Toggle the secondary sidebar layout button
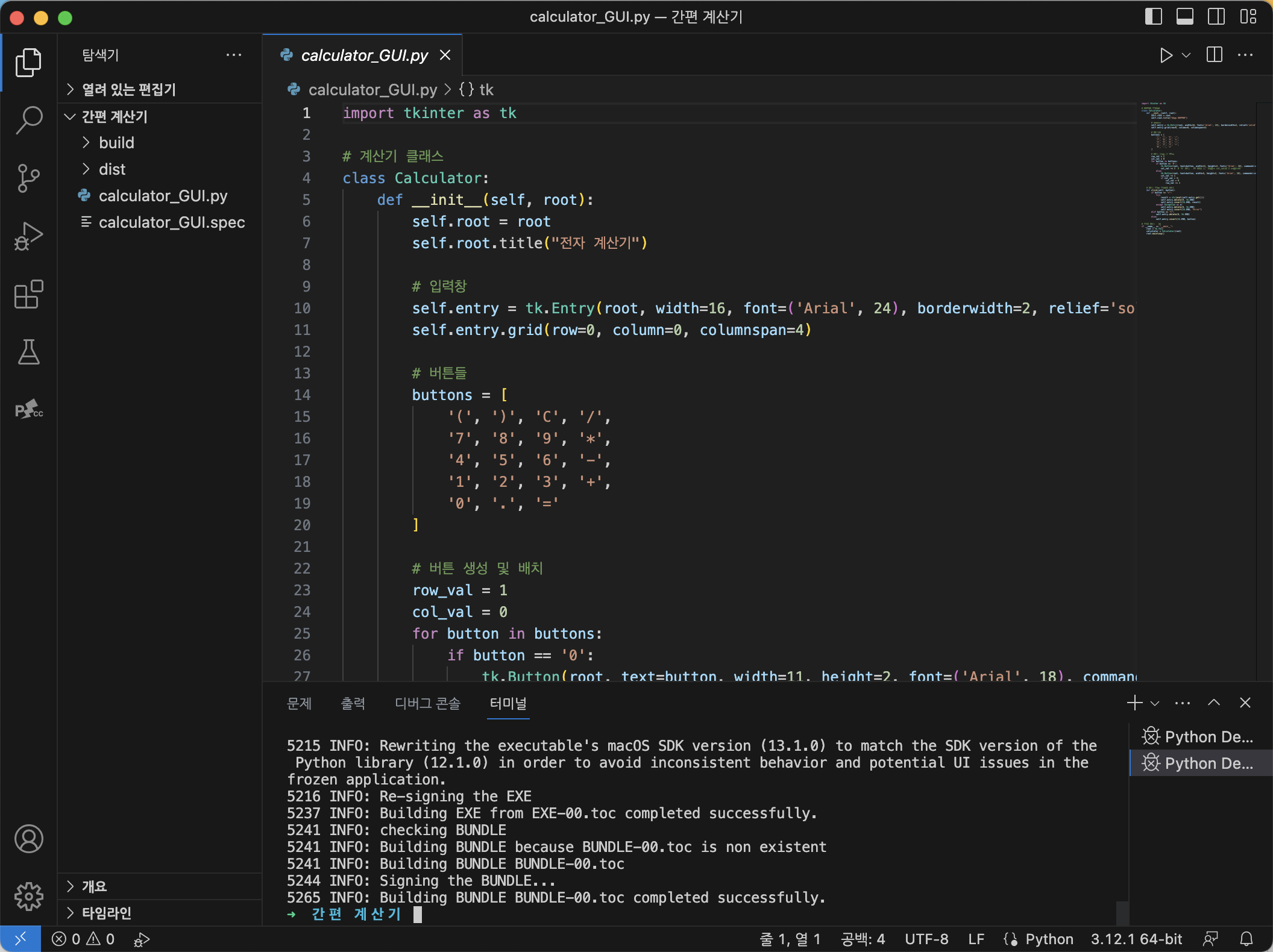This screenshot has height=952, width=1273. click(x=1216, y=17)
